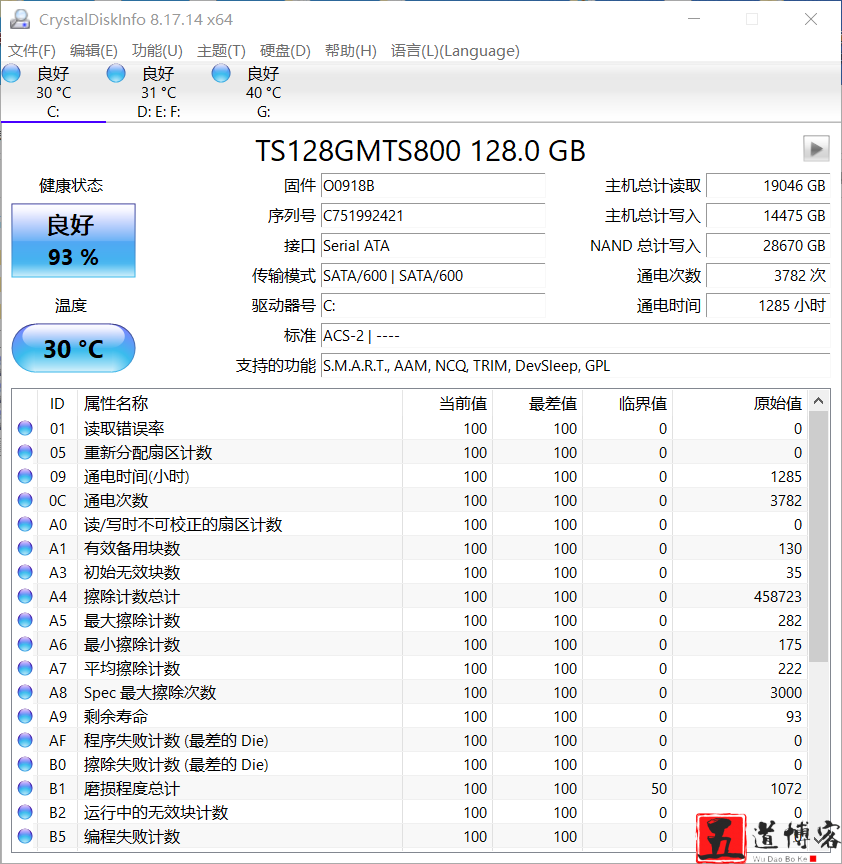Click the 传输模式 SATA/600 field
This screenshot has height=864, width=842.
point(433,276)
